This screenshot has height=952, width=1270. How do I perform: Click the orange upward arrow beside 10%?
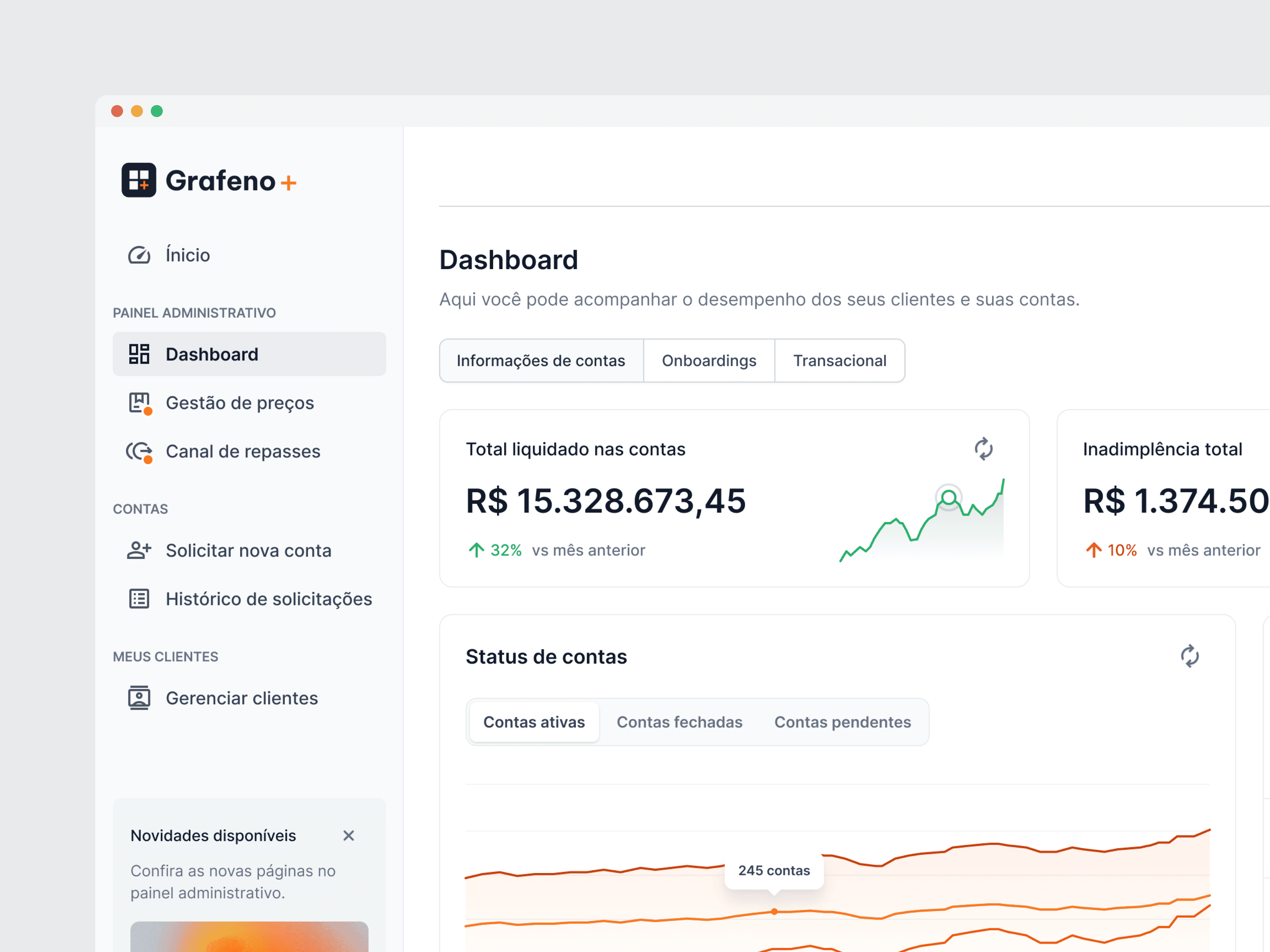point(1094,550)
